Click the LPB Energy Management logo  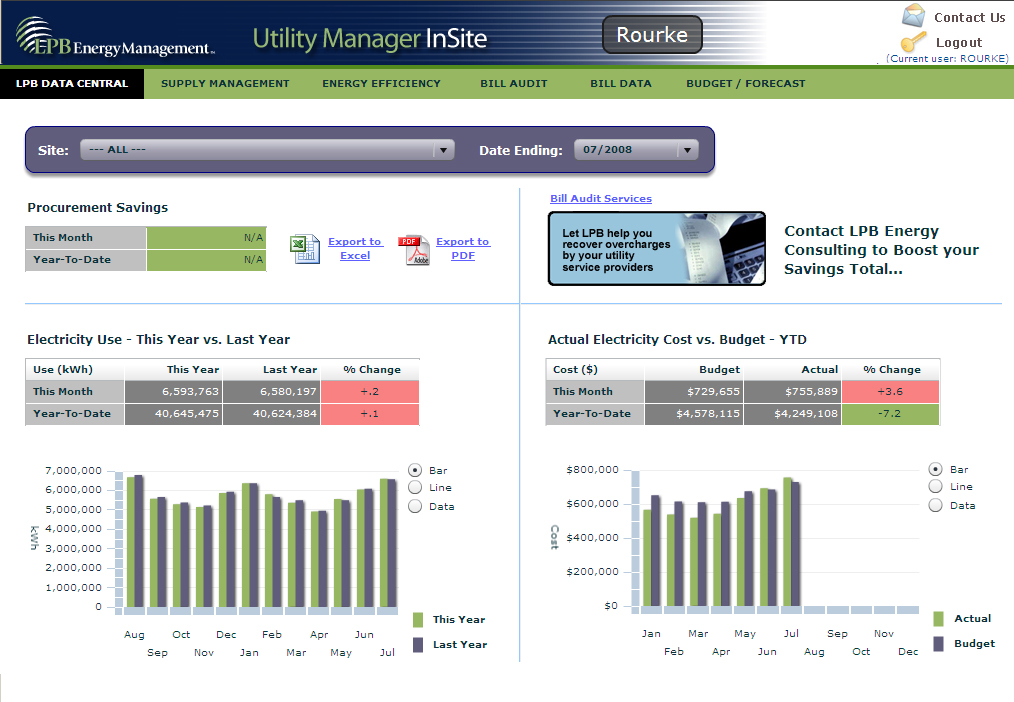pyautogui.click(x=115, y=36)
